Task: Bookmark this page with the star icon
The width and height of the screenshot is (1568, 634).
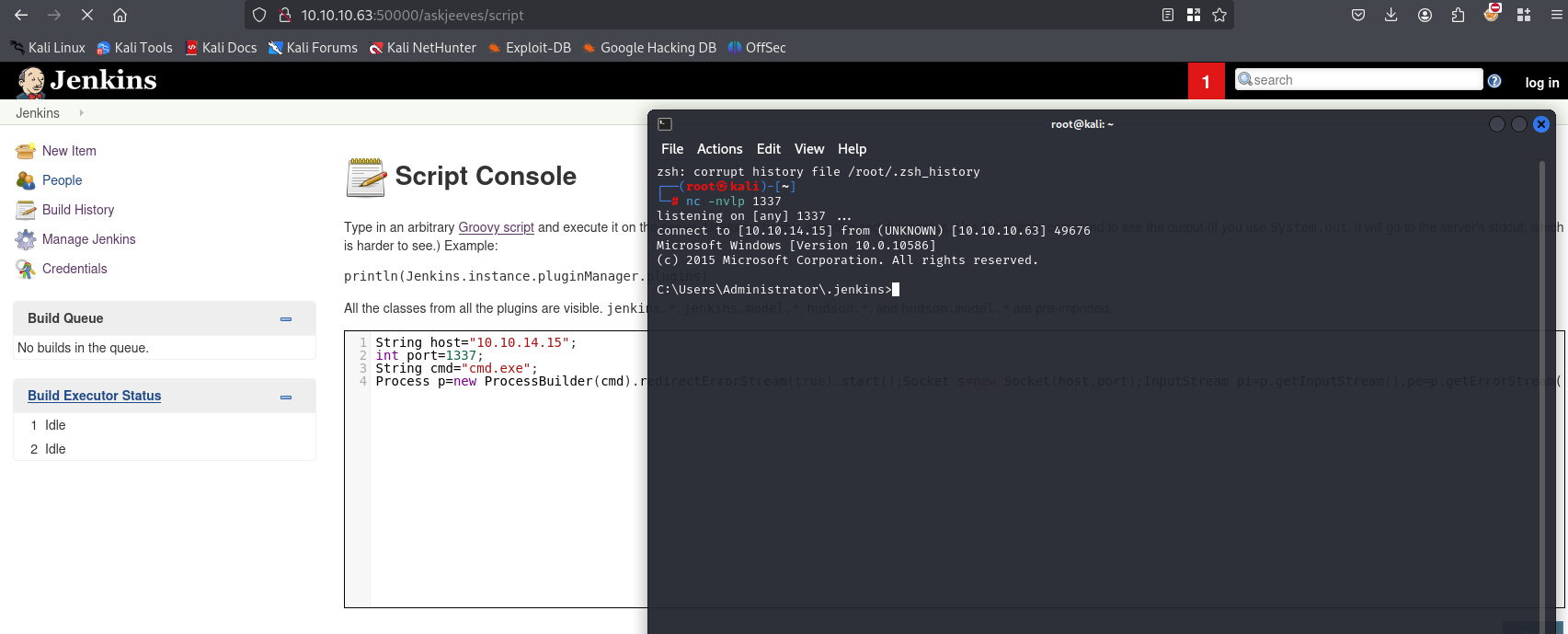Action: (x=1219, y=15)
